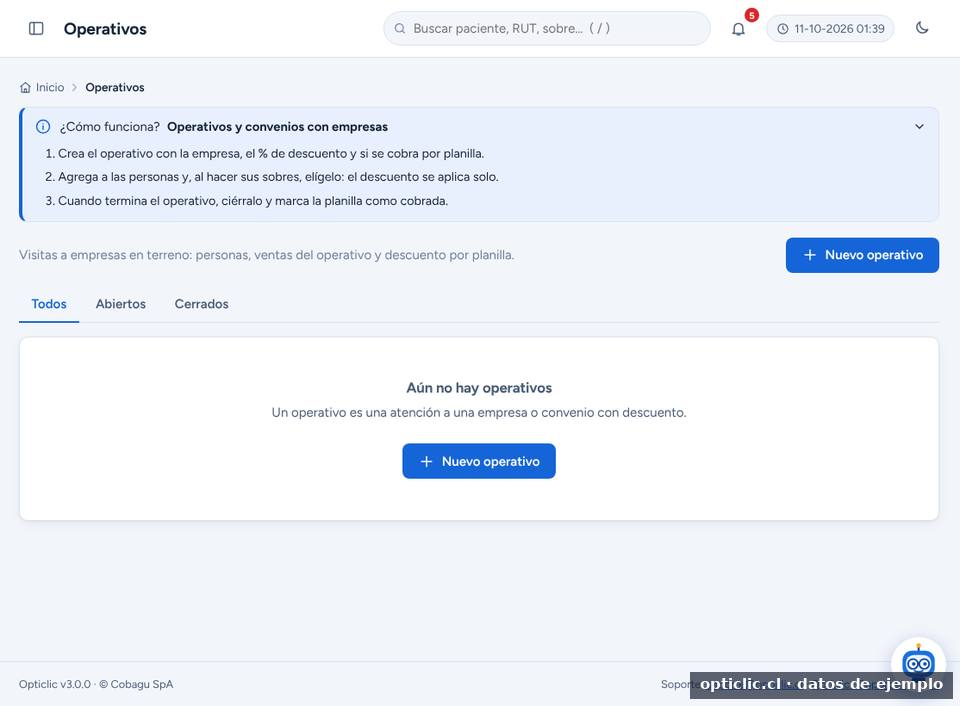Toggle the sidebar panel icon
Image resolution: width=960 pixels, height=706 pixels.
[x=36, y=29]
